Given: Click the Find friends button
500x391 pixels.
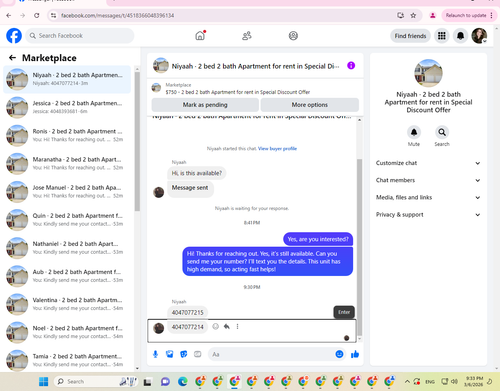Looking at the screenshot, I should (x=410, y=36).
